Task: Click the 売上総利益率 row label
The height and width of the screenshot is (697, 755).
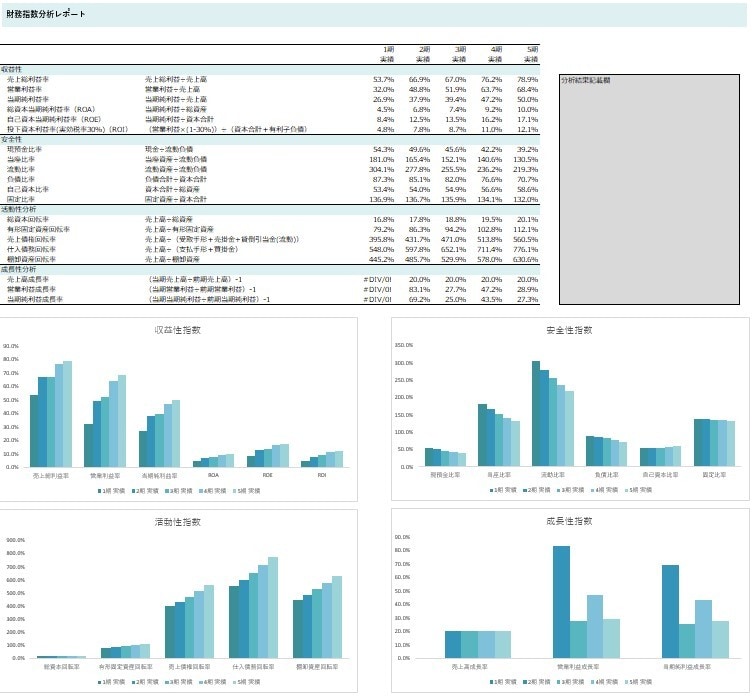Action: [27, 79]
